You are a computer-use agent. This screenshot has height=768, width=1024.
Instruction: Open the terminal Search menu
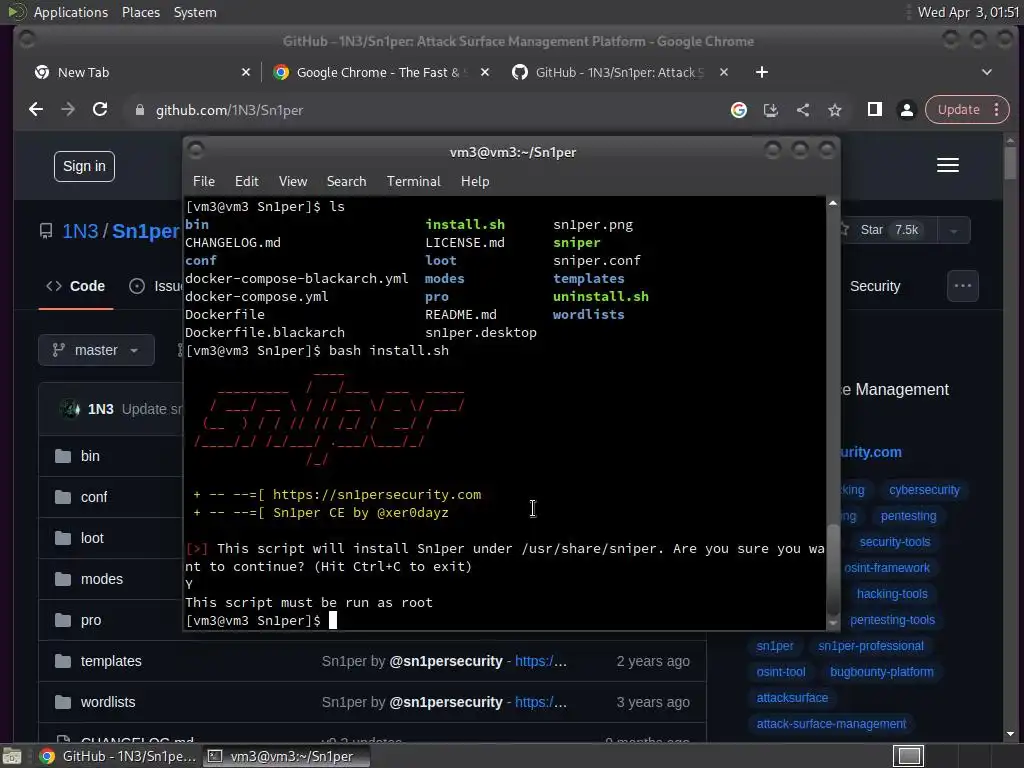346,182
